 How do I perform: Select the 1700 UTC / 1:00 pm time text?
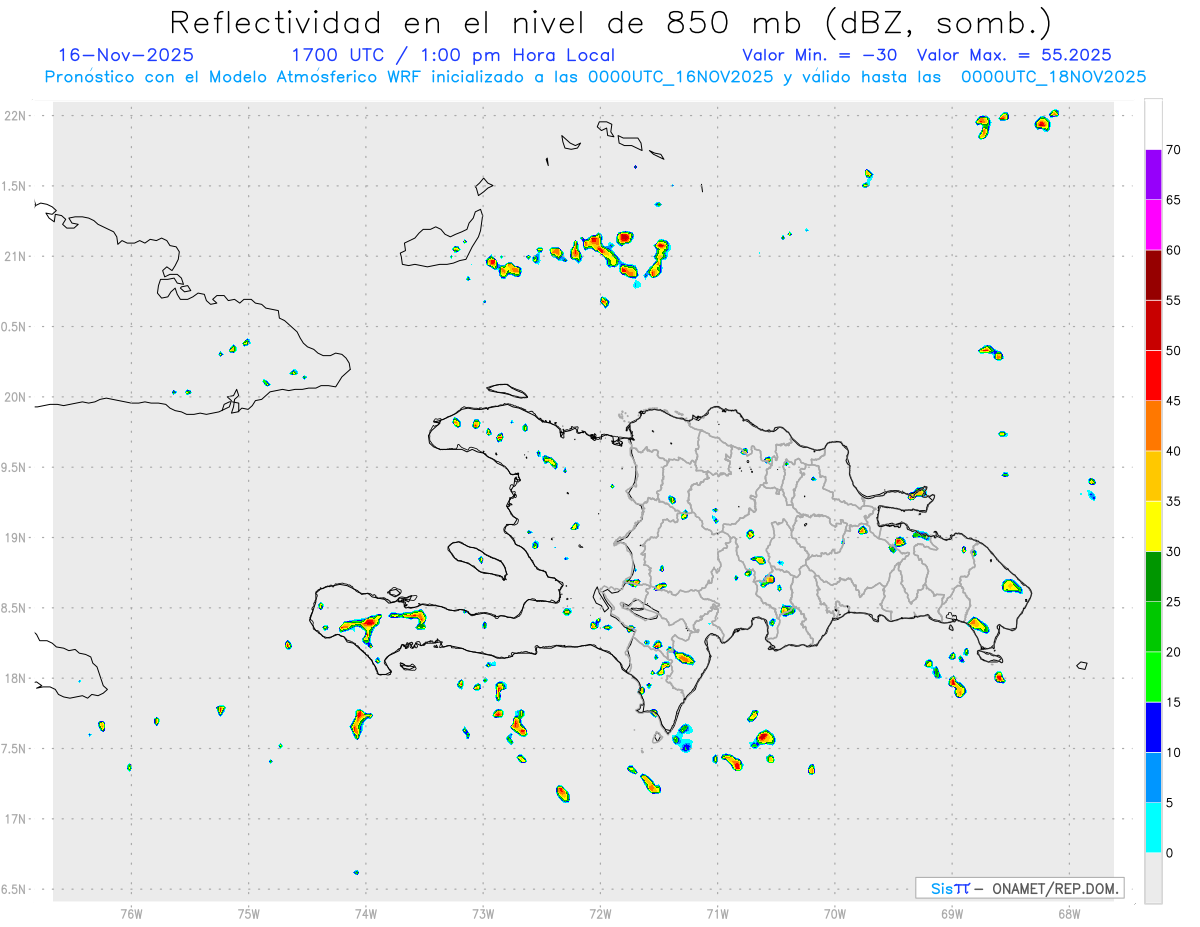453,55
